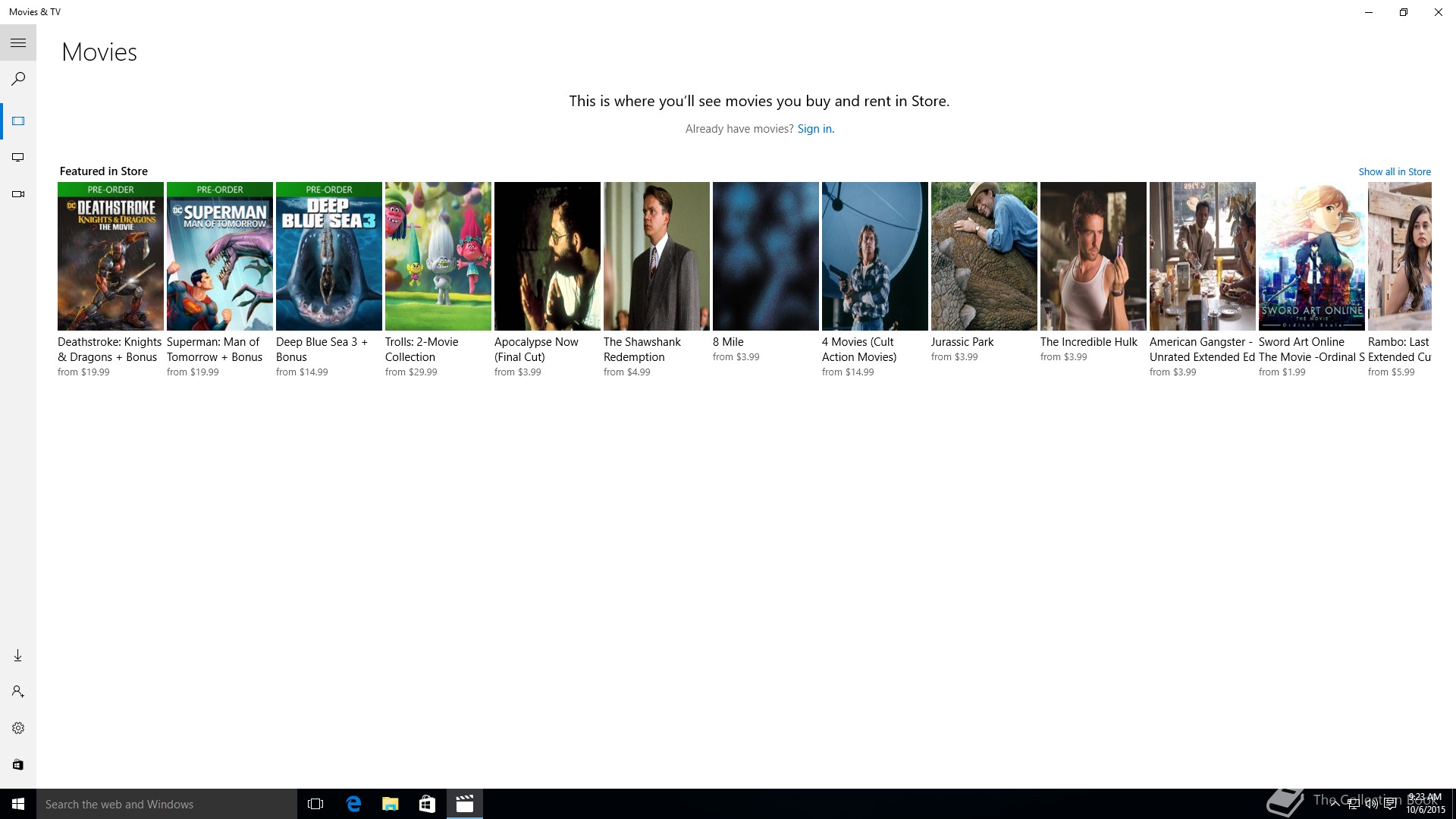Screen dimensions: 1456x819
Task: Open the TV section icon in sidebar
Action: [x=18, y=158]
